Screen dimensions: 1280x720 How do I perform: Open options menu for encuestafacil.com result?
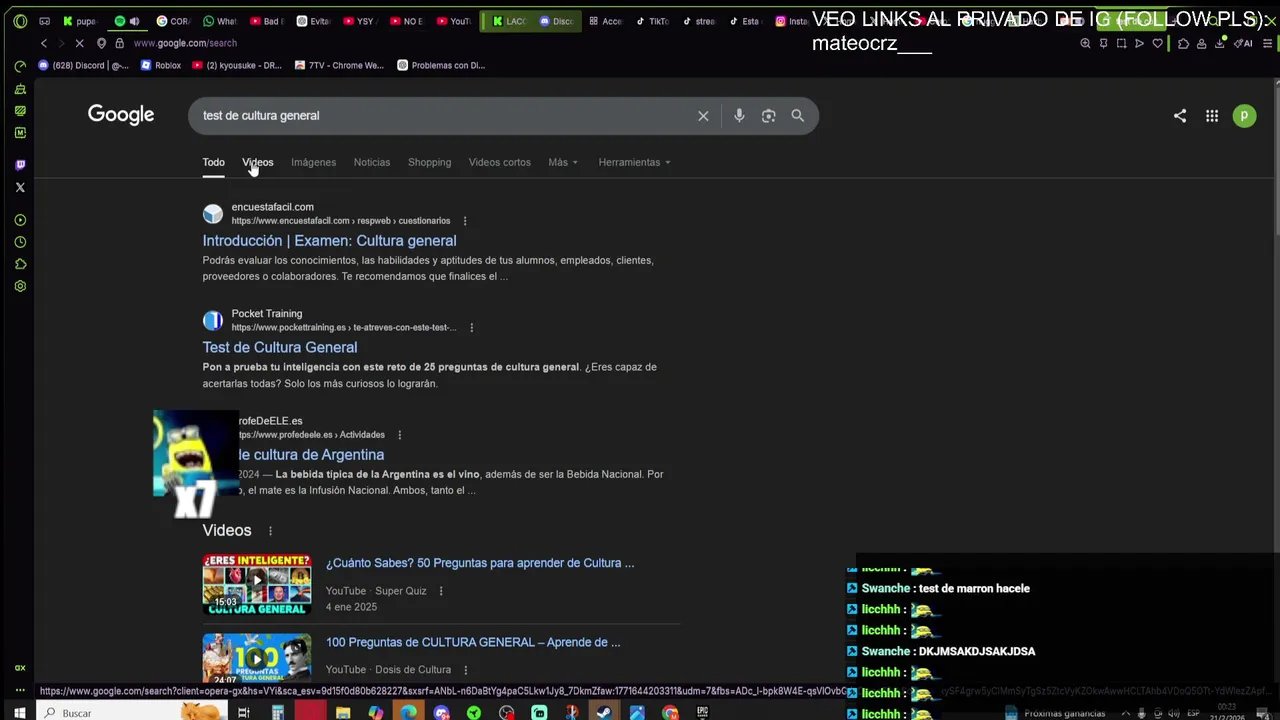[465, 221]
